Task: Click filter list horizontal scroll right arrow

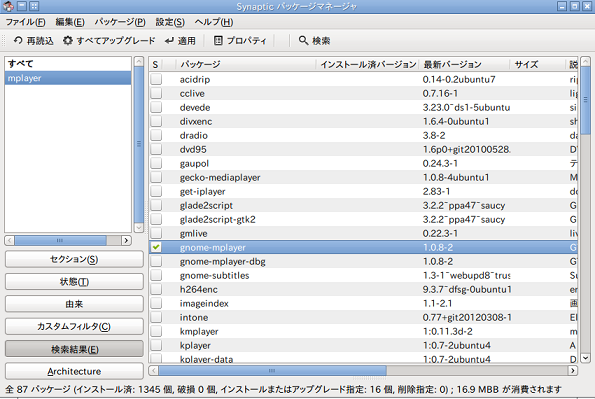Action: tap(126, 240)
